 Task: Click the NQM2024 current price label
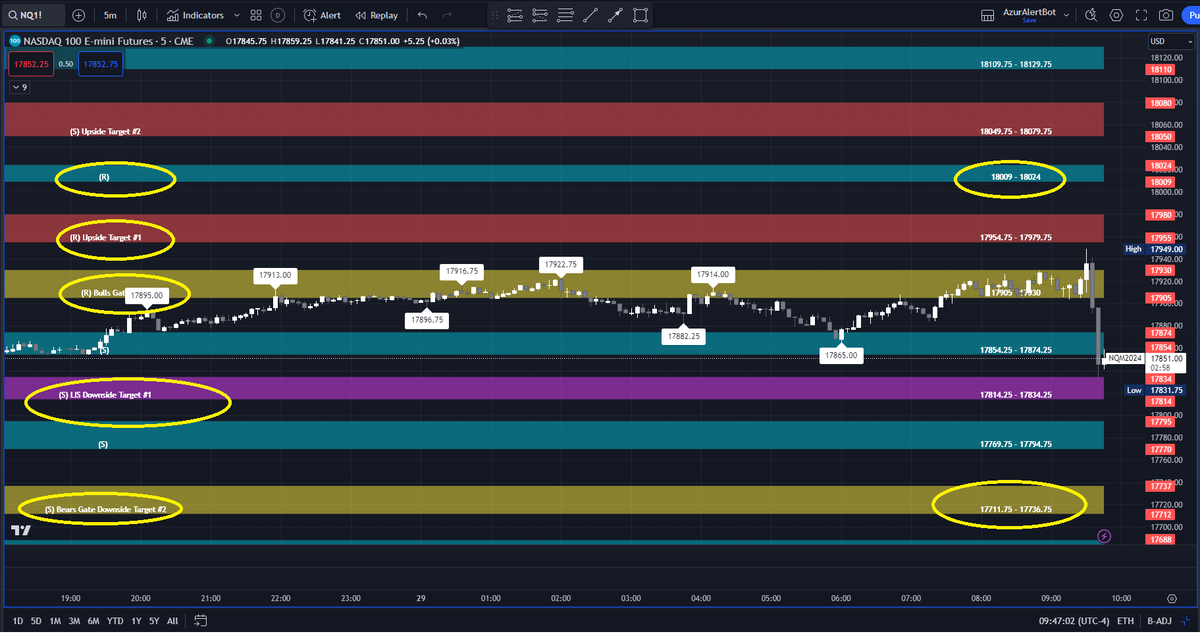pos(1124,358)
